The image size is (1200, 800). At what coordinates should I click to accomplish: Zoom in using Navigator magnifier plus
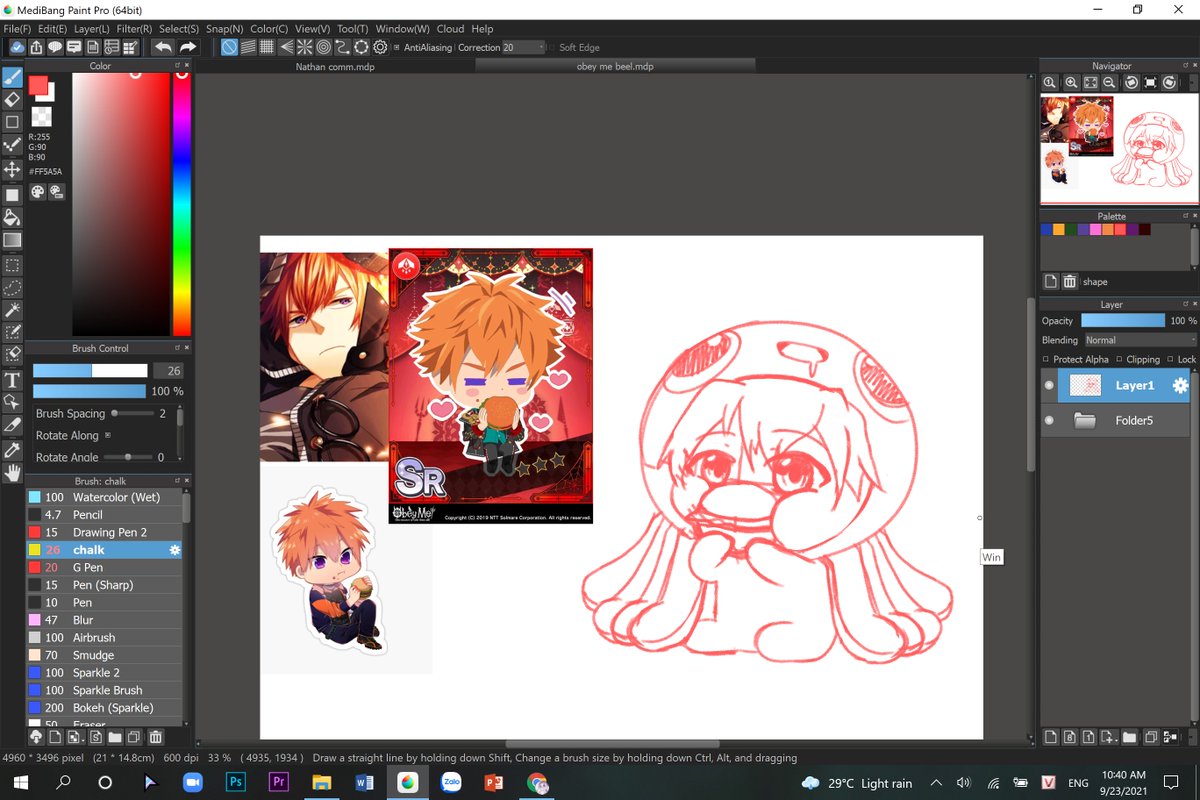(x=1071, y=83)
